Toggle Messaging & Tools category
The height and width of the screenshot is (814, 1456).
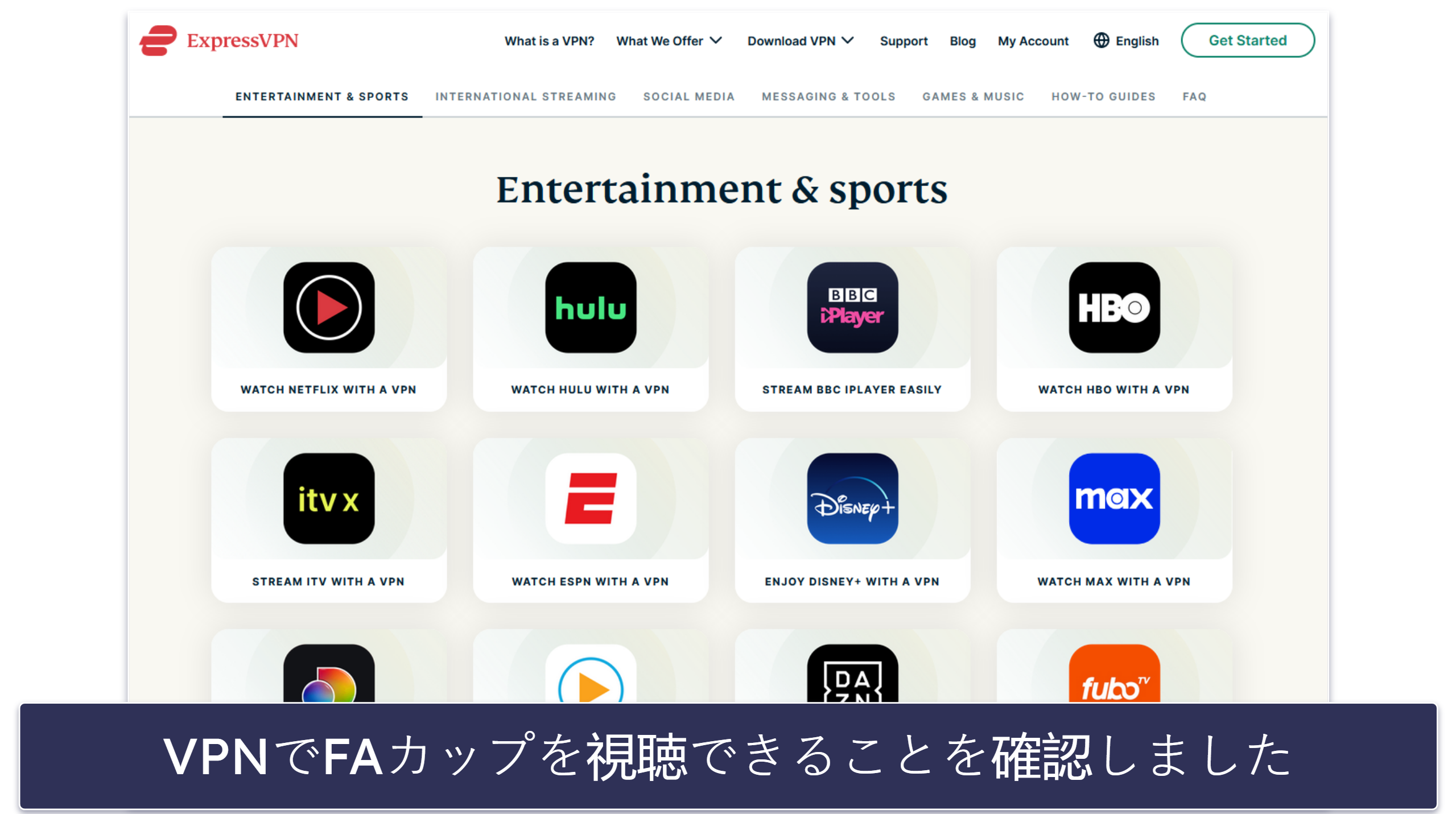point(829,97)
